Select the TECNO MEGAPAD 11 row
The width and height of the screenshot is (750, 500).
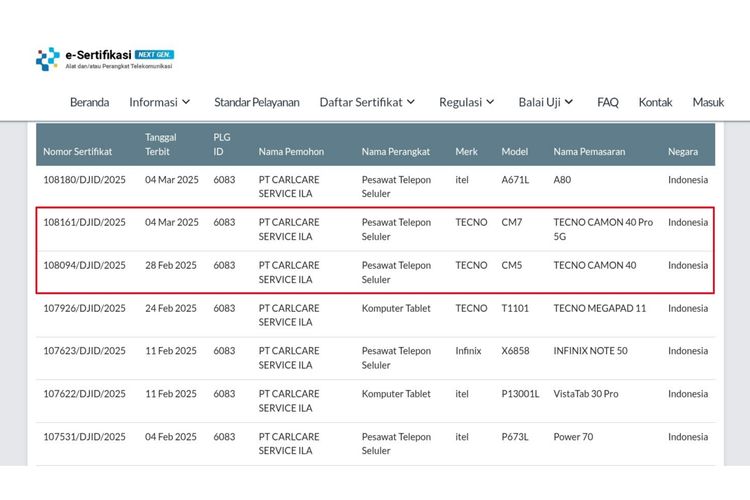599,309
